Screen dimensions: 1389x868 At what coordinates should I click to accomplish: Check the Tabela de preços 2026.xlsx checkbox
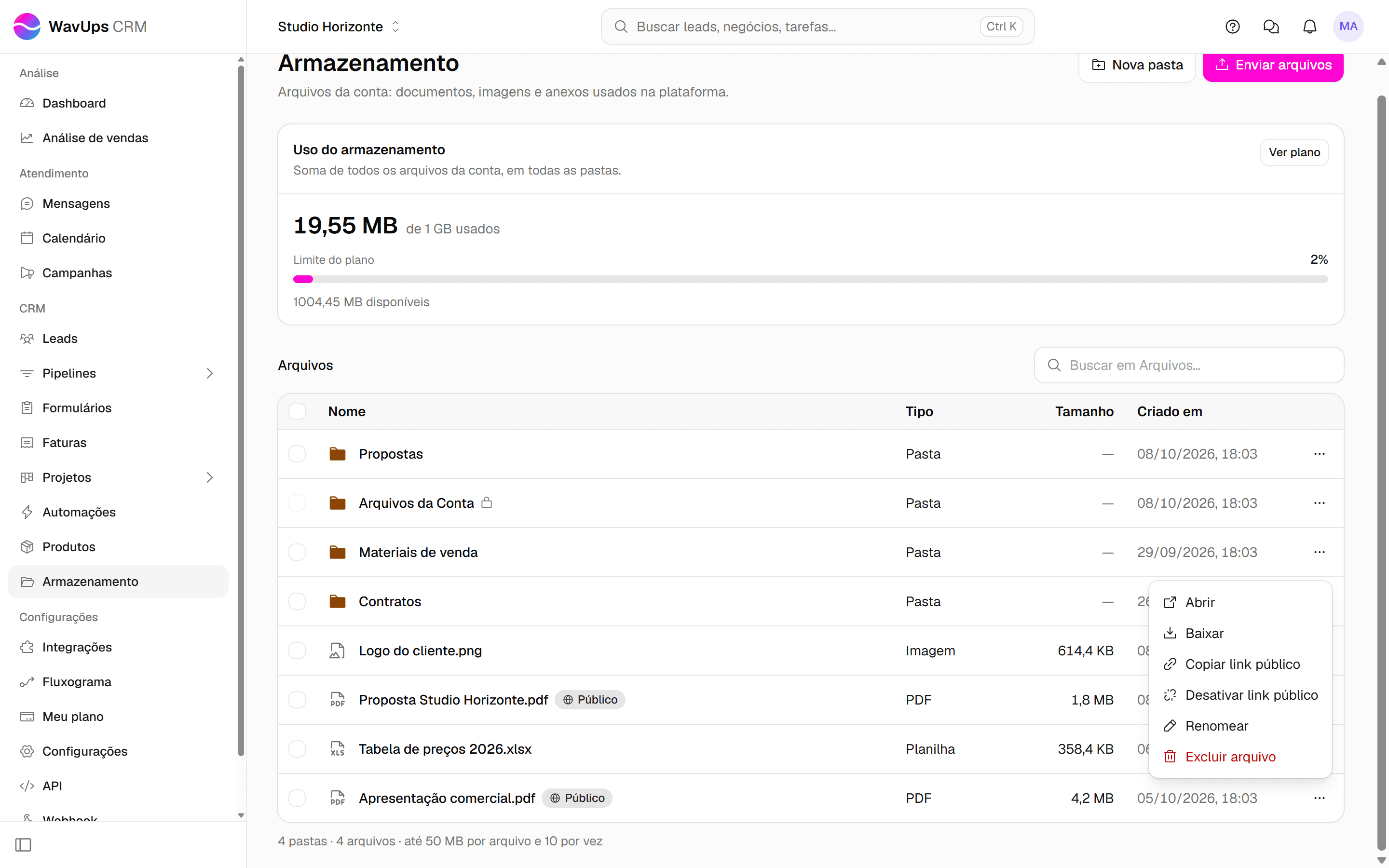tap(297, 748)
